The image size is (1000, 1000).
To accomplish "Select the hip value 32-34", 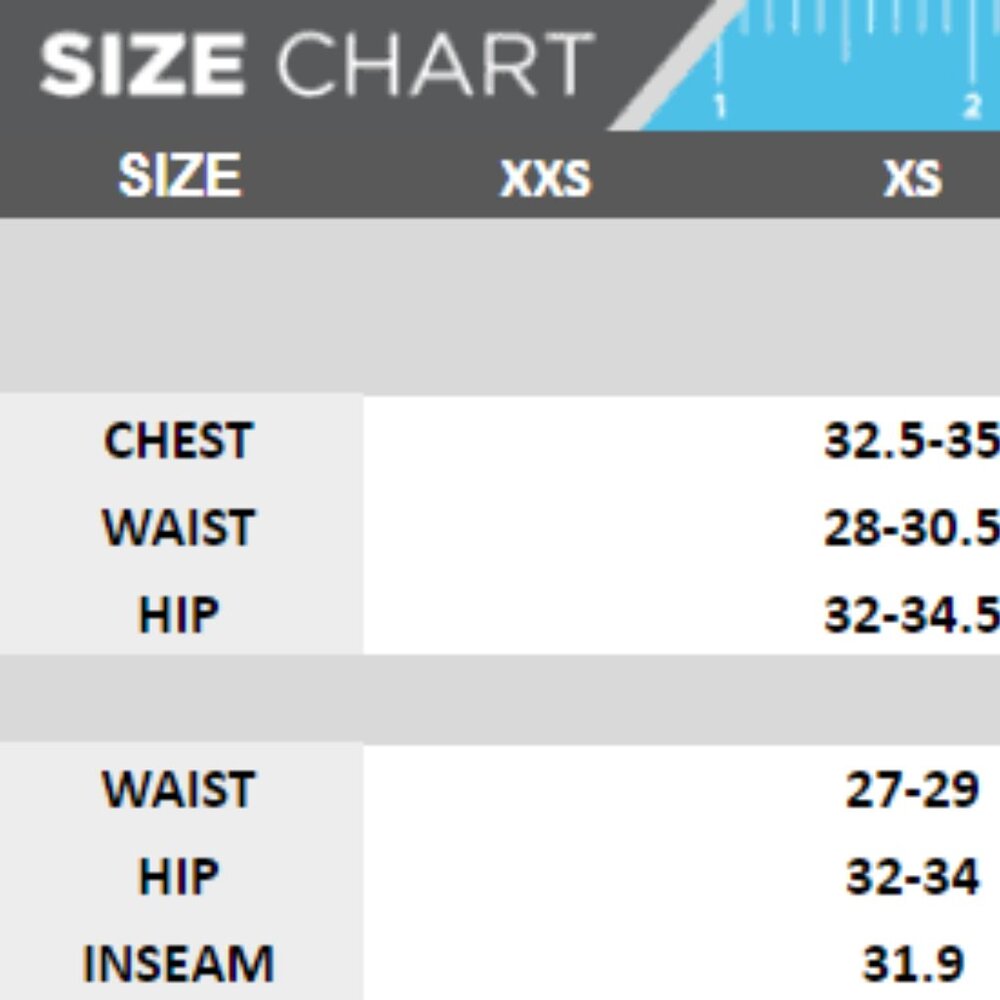I will tap(912, 877).
